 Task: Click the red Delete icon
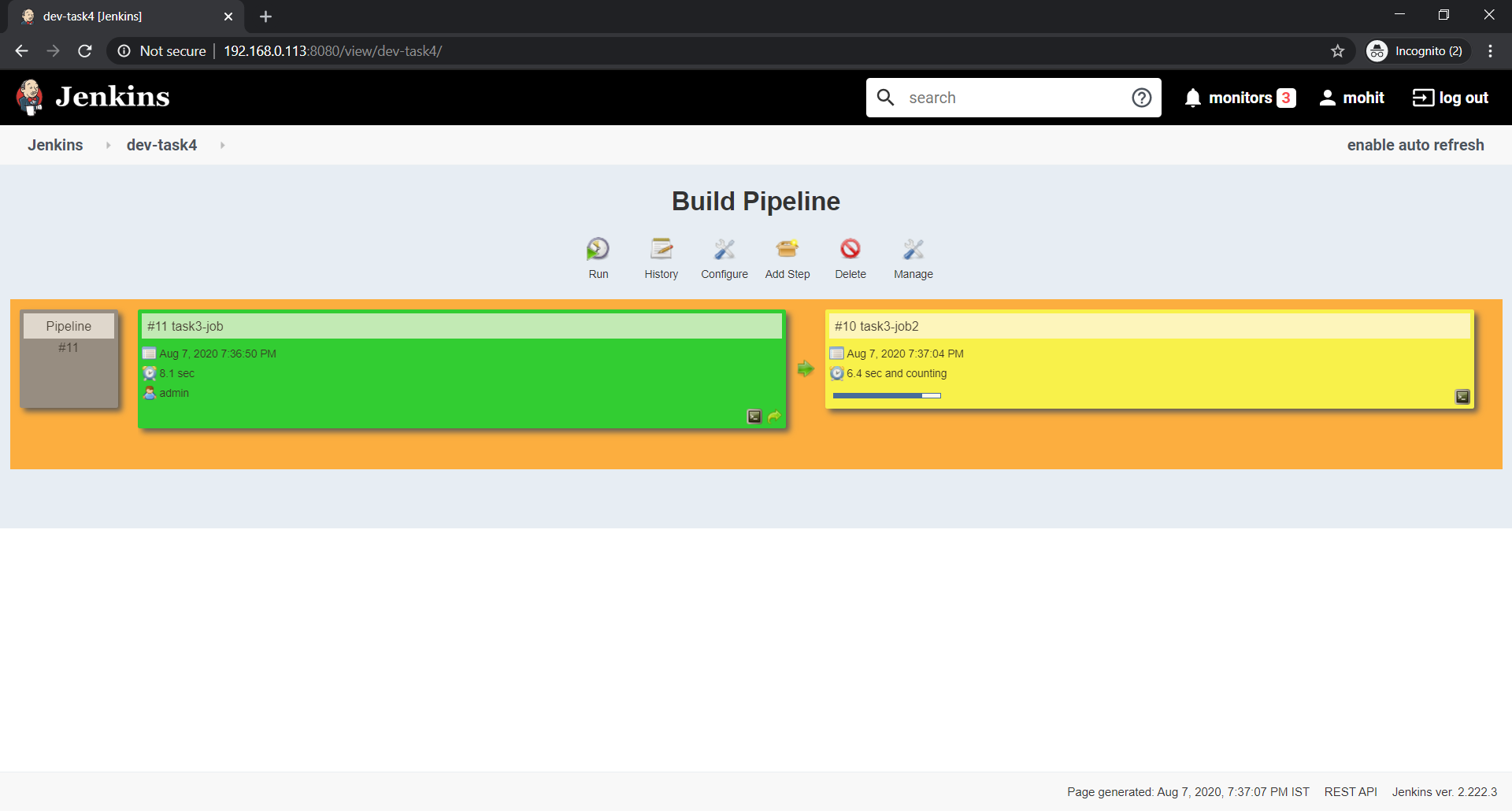(850, 249)
